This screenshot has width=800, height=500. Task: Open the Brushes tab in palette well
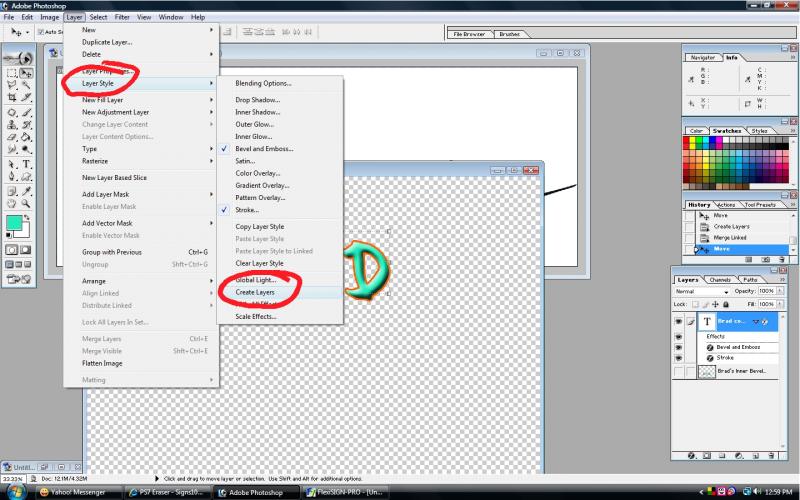pyautogui.click(x=510, y=34)
